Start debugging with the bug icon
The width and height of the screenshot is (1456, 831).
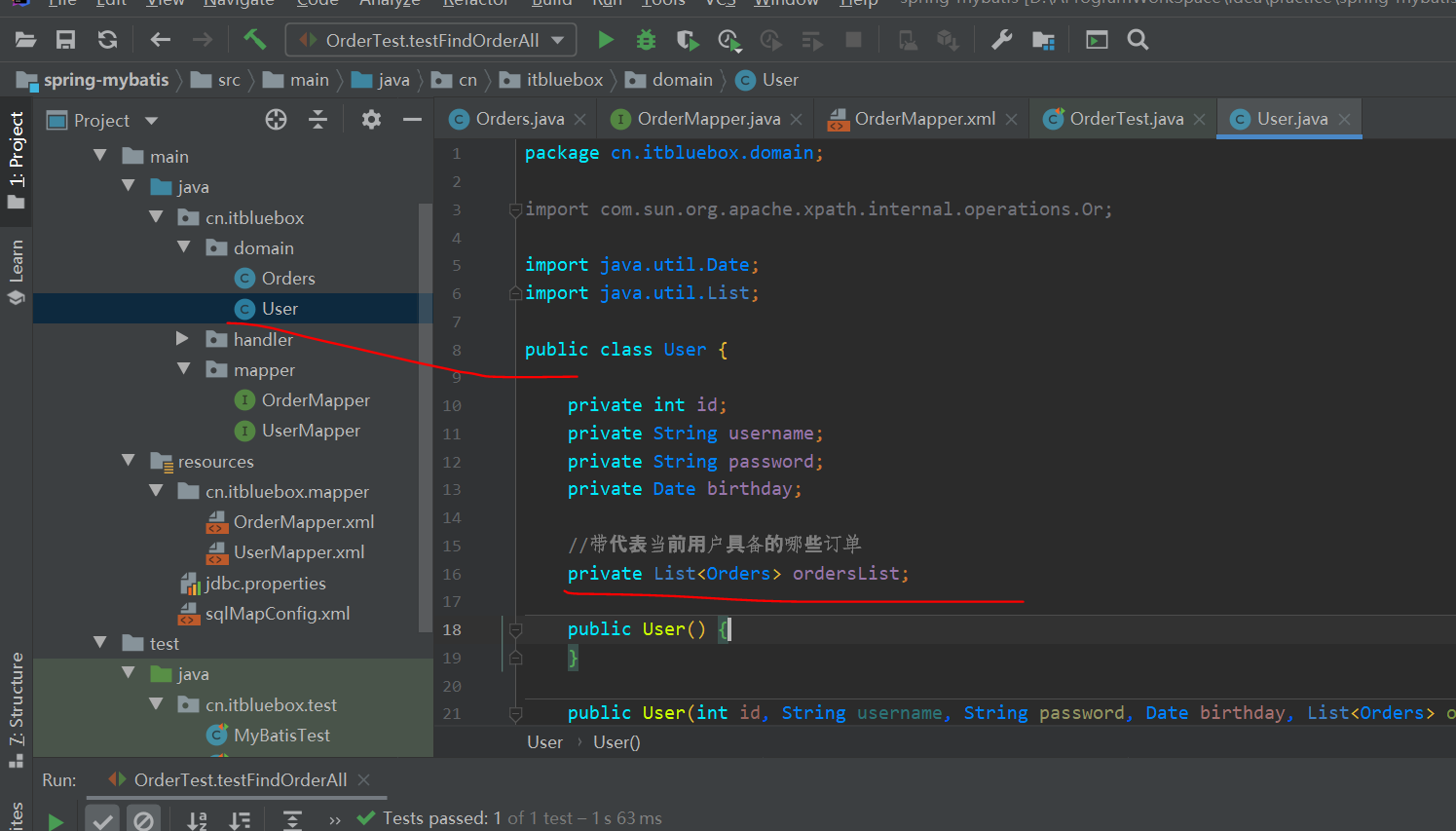coord(646,40)
